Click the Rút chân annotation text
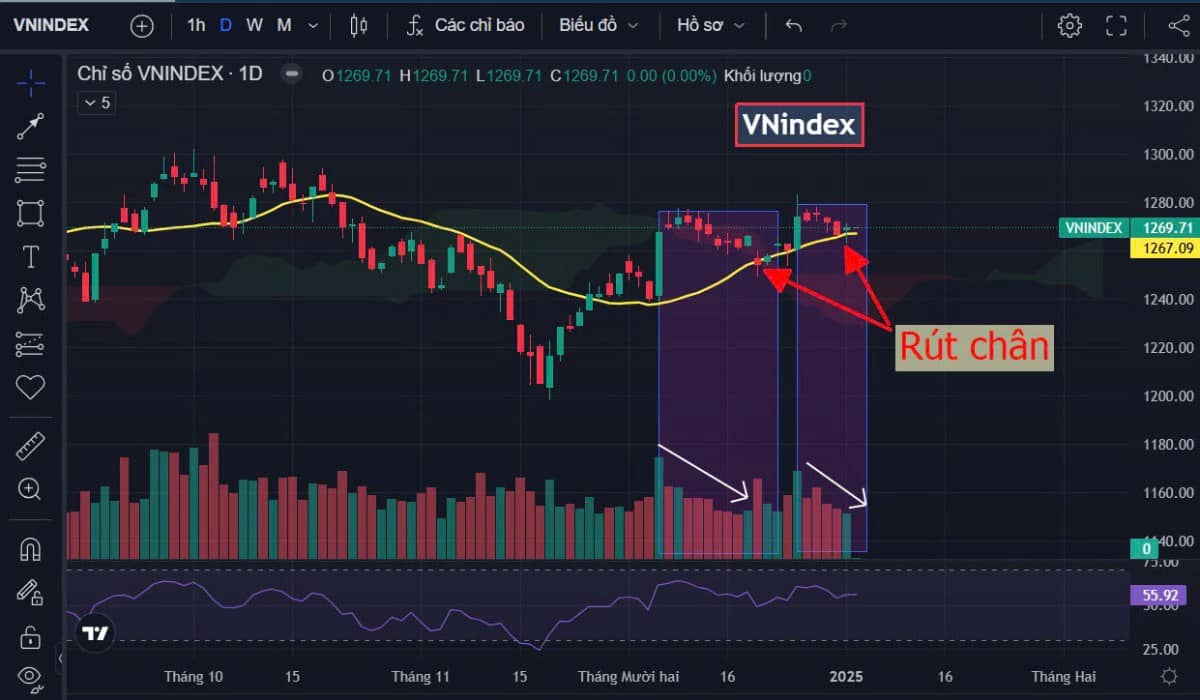The image size is (1200, 700). click(x=974, y=346)
